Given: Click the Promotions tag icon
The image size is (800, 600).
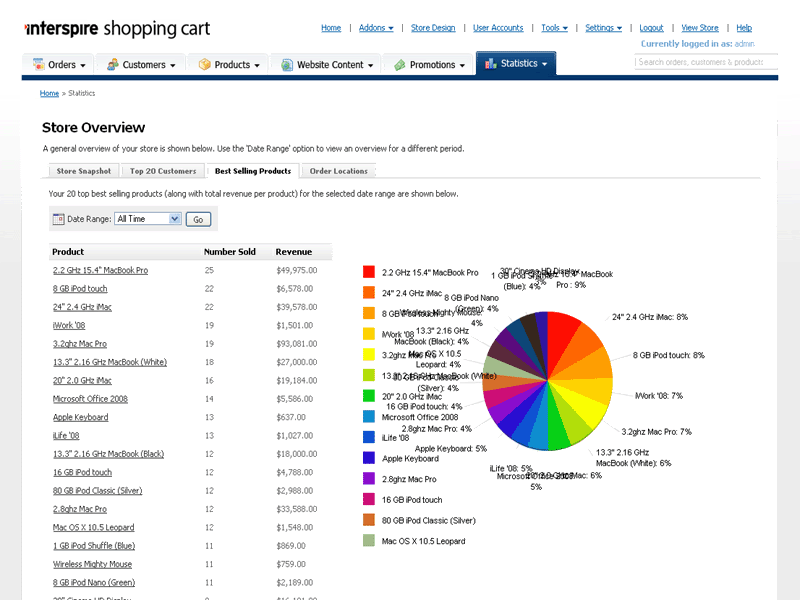Looking at the screenshot, I should tap(400, 65).
